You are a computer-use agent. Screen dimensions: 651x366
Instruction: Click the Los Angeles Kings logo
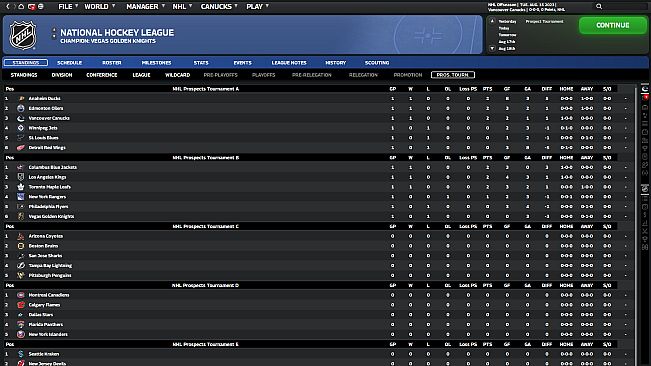click(x=21, y=177)
